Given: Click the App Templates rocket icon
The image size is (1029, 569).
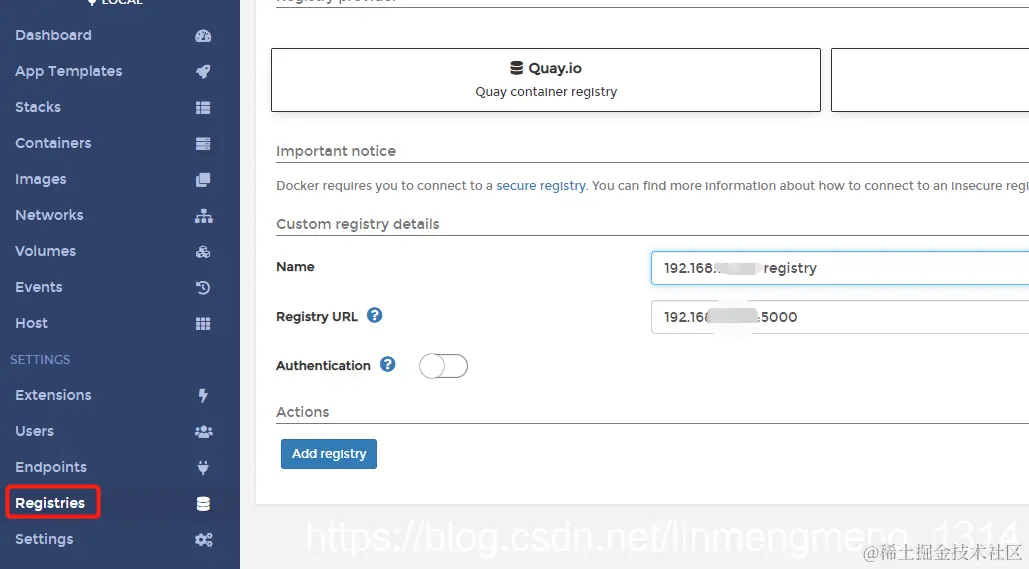Looking at the screenshot, I should pyautogui.click(x=203, y=72).
